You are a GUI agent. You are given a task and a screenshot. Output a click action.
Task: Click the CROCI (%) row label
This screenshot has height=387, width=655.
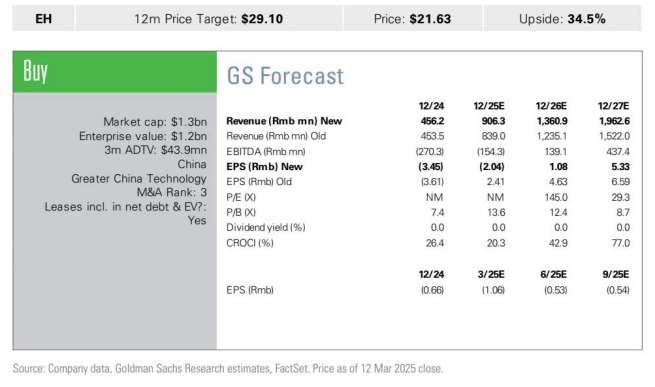click(250, 243)
